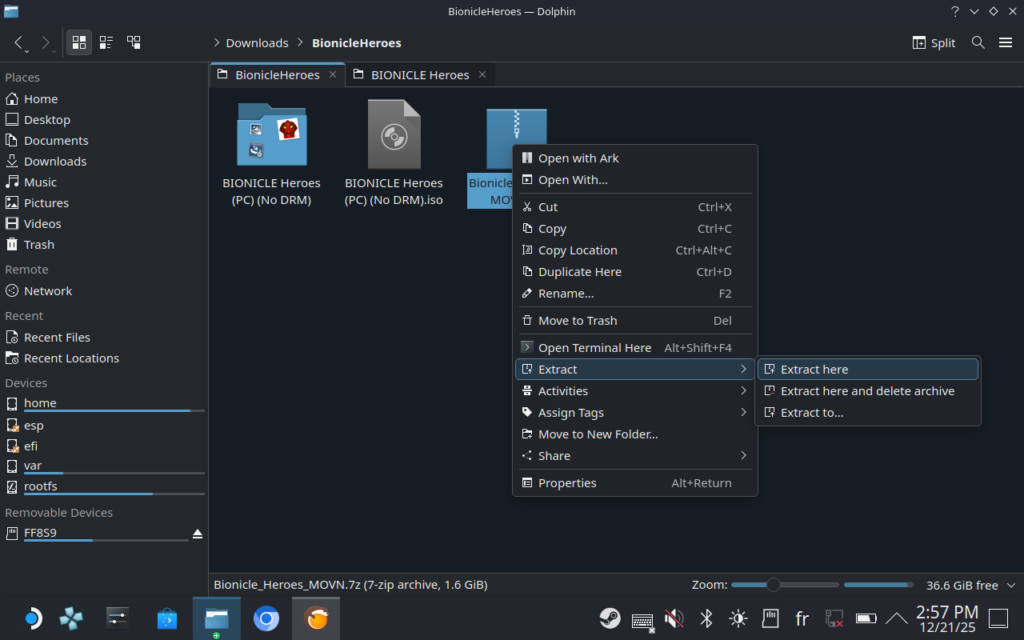Screen dimensions: 1024x640
Task: Show hidden system tray icons arrow
Action: 897,618
